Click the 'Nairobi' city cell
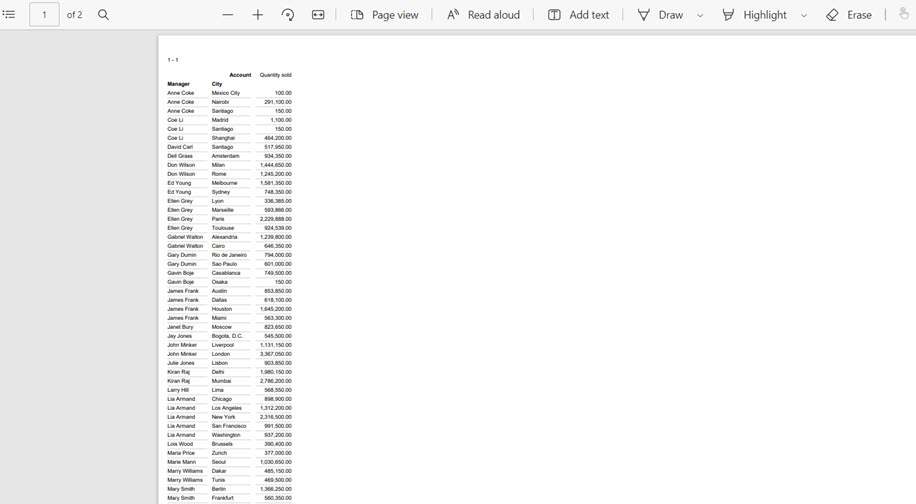Viewport: 916px width, 504px height. click(x=220, y=102)
